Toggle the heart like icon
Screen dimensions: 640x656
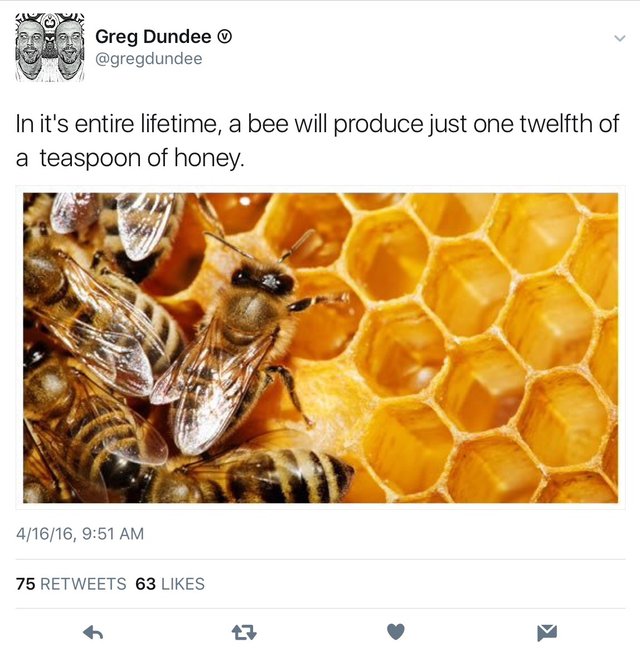tap(396, 632)
